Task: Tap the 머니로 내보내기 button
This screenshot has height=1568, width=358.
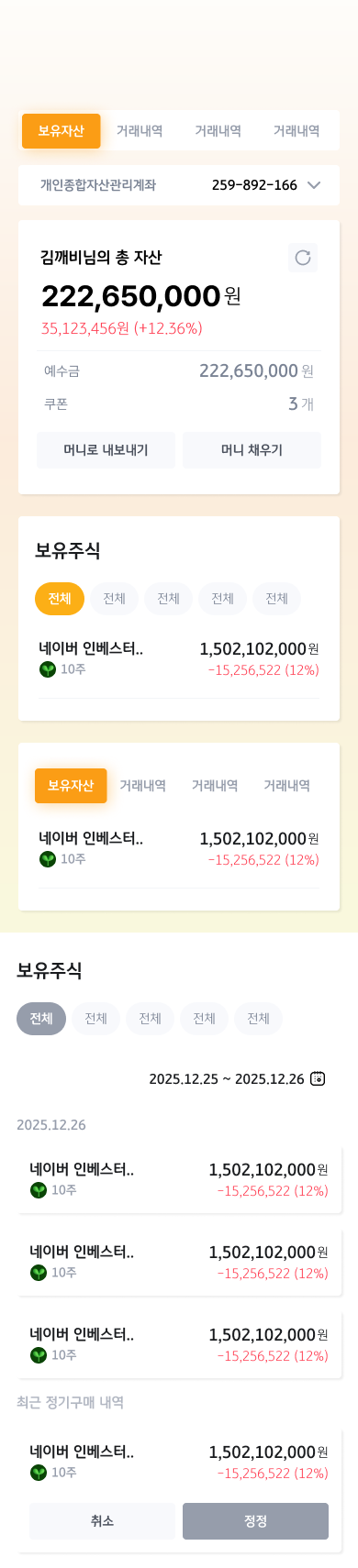Action: coord(106,450)
